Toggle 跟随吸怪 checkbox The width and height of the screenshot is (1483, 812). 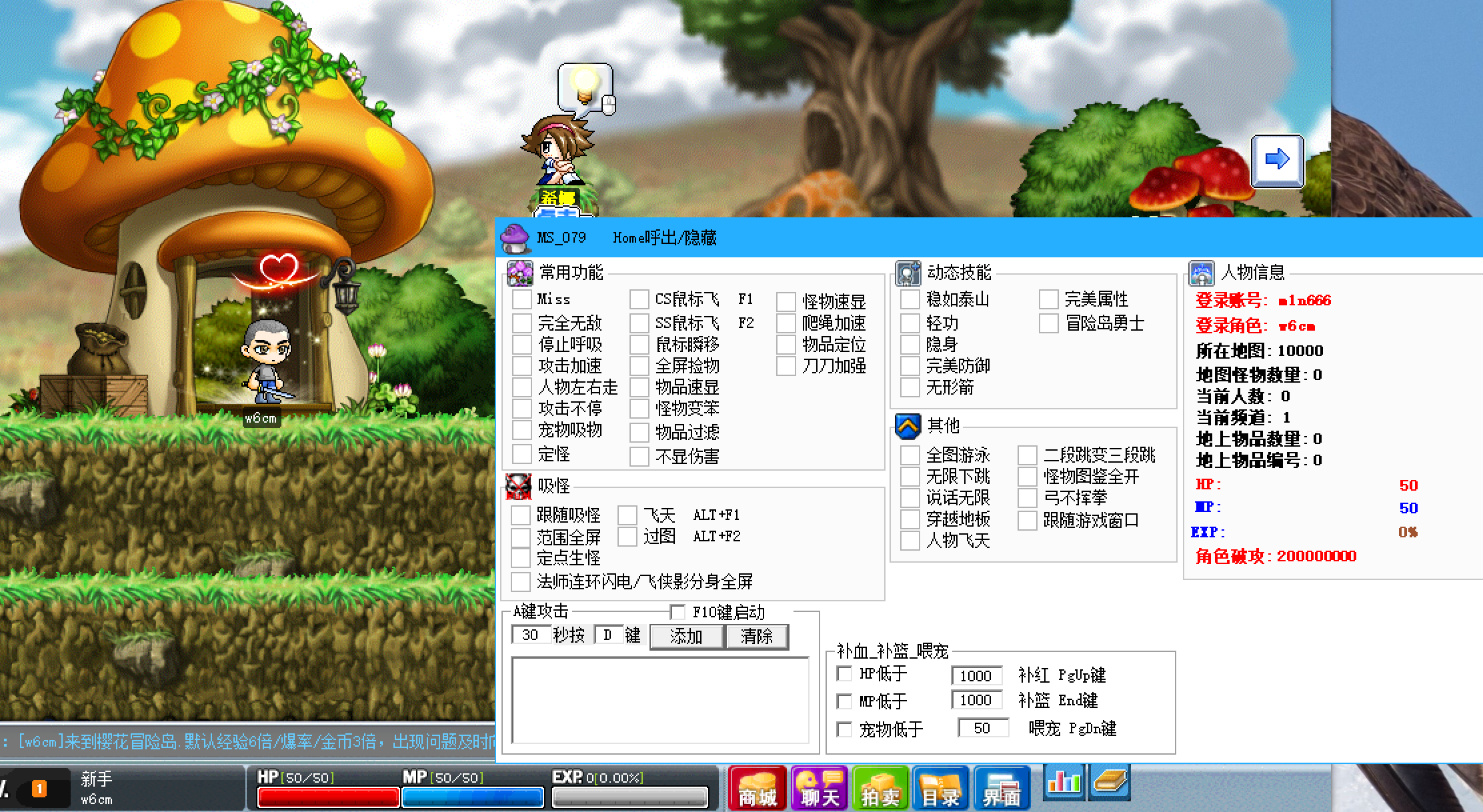(521, 515)
